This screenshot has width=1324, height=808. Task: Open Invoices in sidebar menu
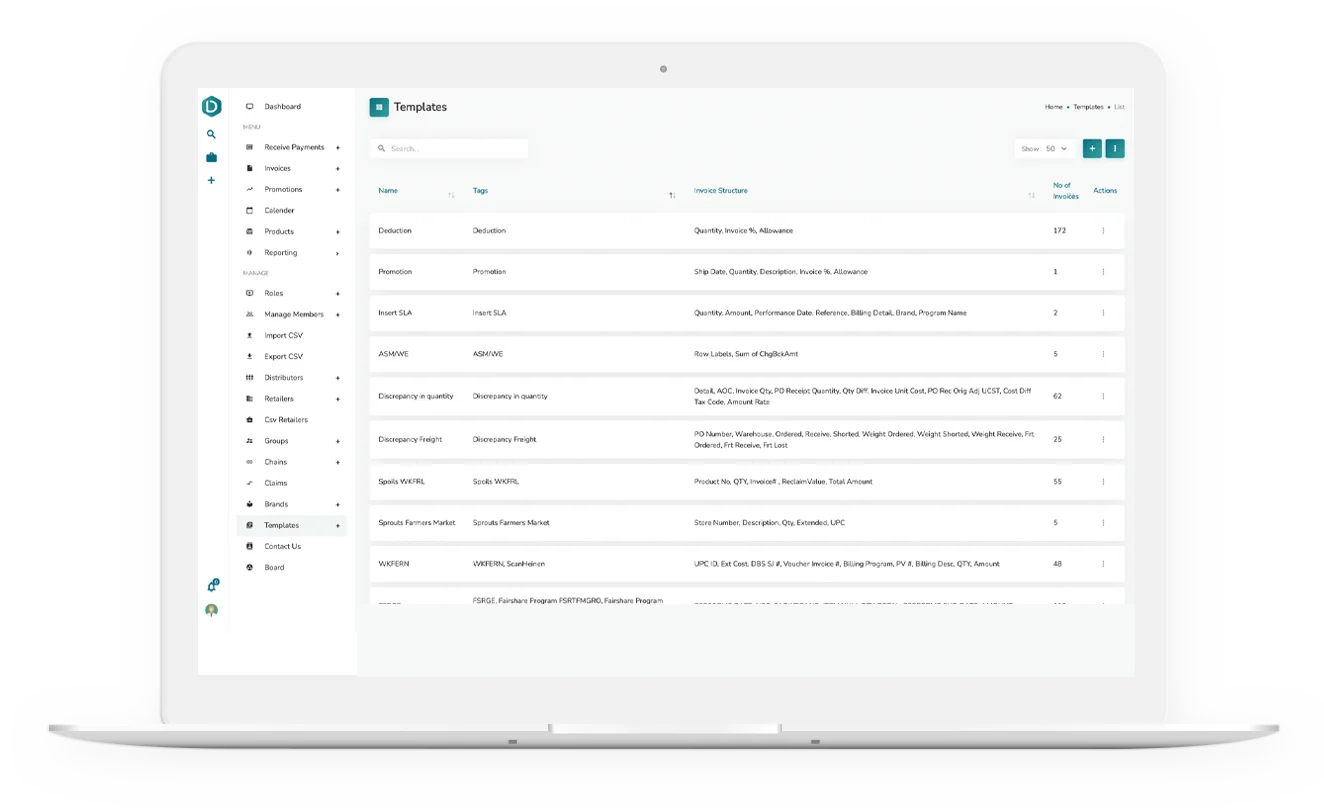pyautogui.click(x=277, y=168)
